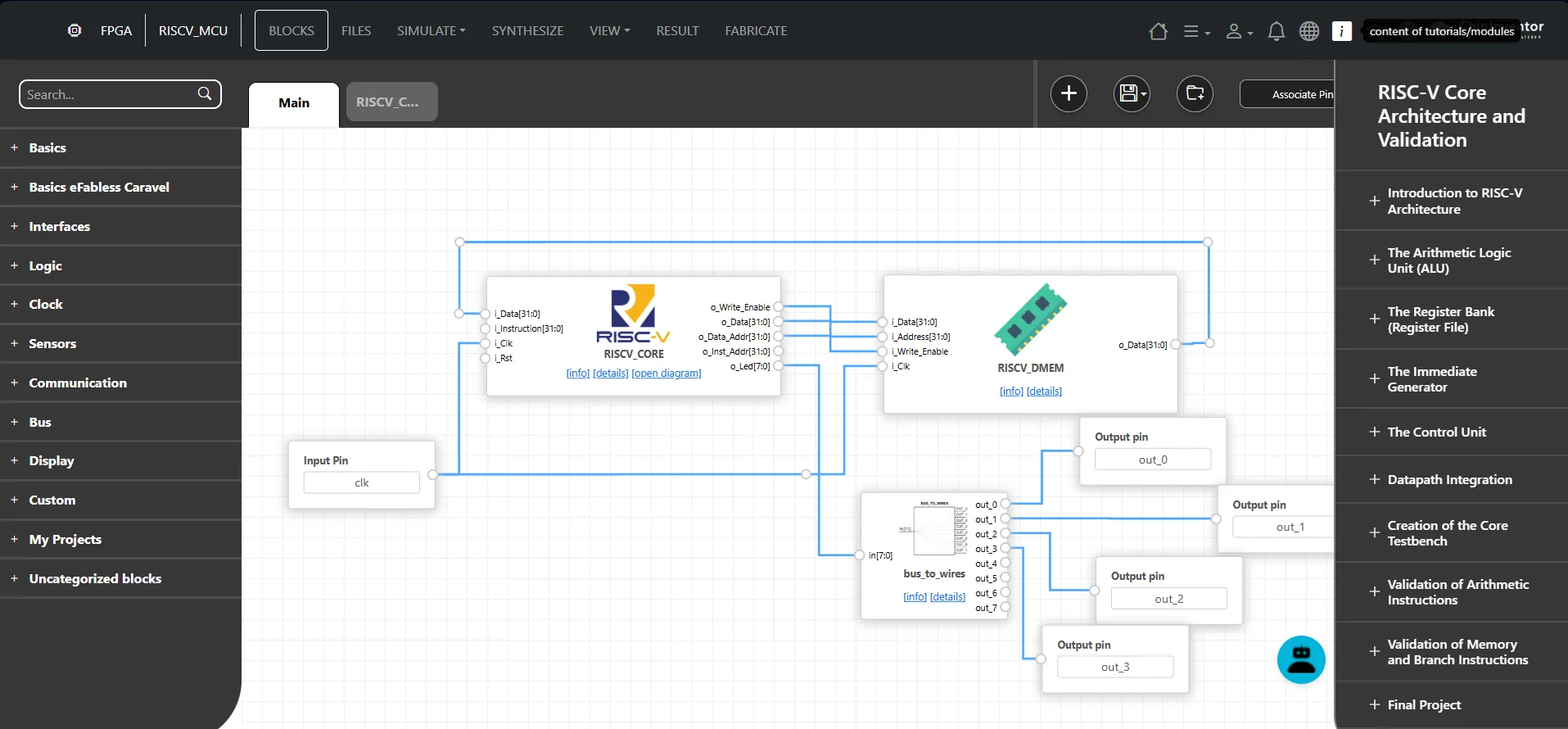Focus the Search input field
This screenshot has width=1568, height=729.
click(120, 94)
